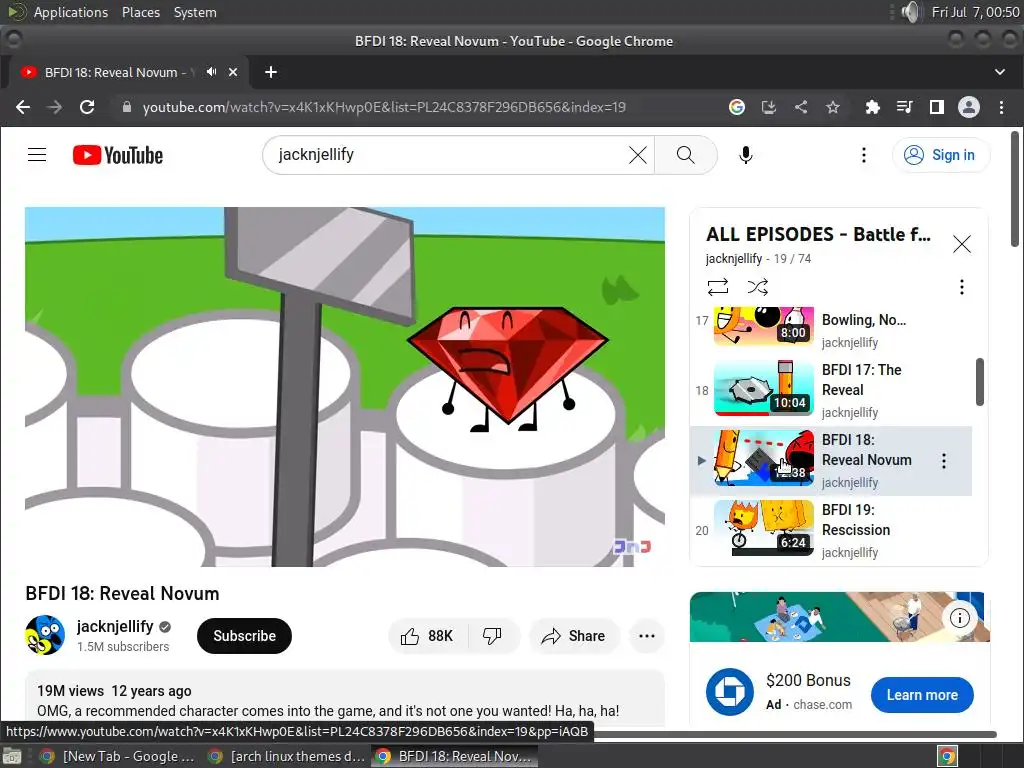The width and height of the screenshot is (1024, 768).
Task: Bookmark this page with star
Action: pyautogui.click(x=833, y=107)
